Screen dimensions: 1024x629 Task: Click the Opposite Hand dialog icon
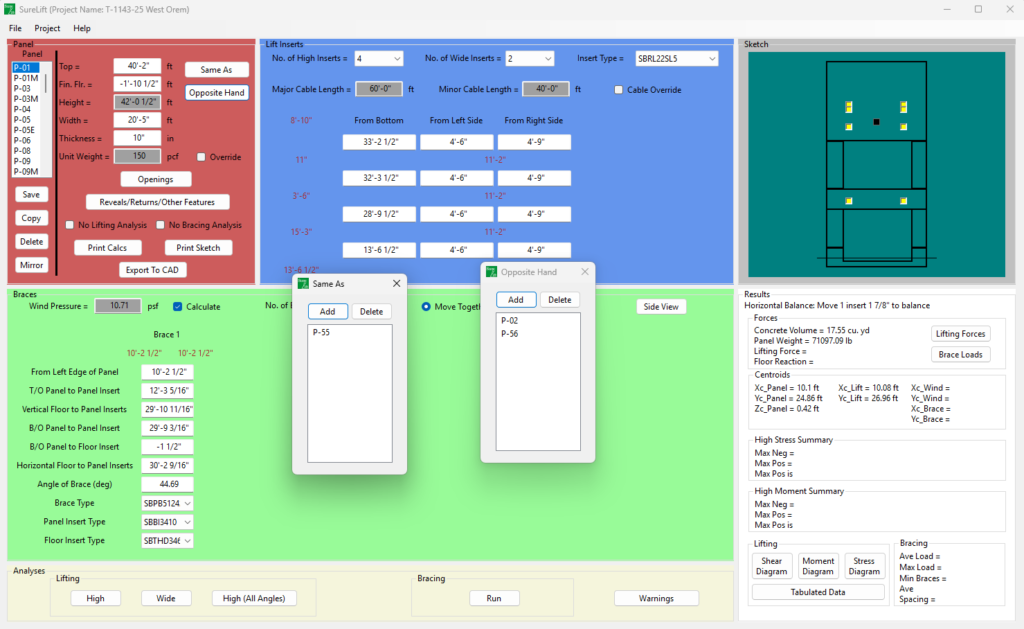tap(492, 272)
